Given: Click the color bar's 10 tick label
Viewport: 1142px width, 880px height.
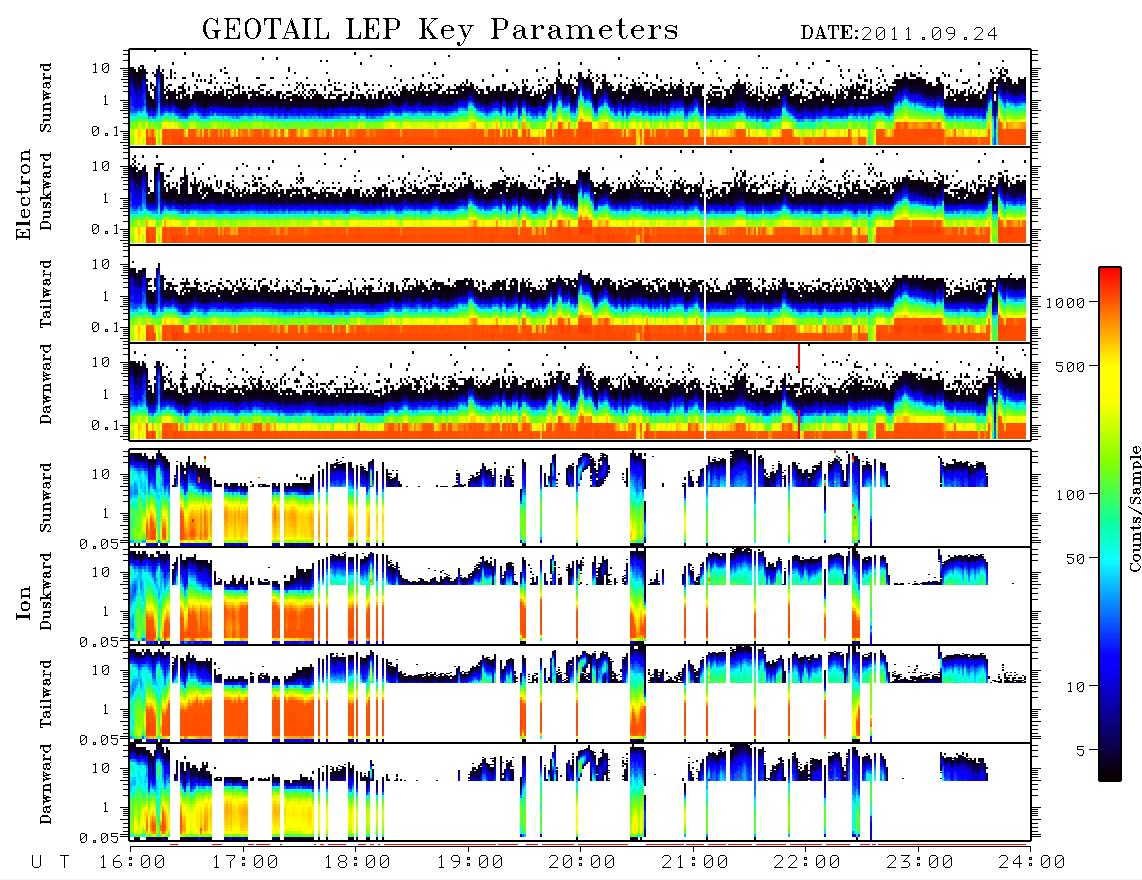Looking at the screenshot, I should pos(1075,686).
